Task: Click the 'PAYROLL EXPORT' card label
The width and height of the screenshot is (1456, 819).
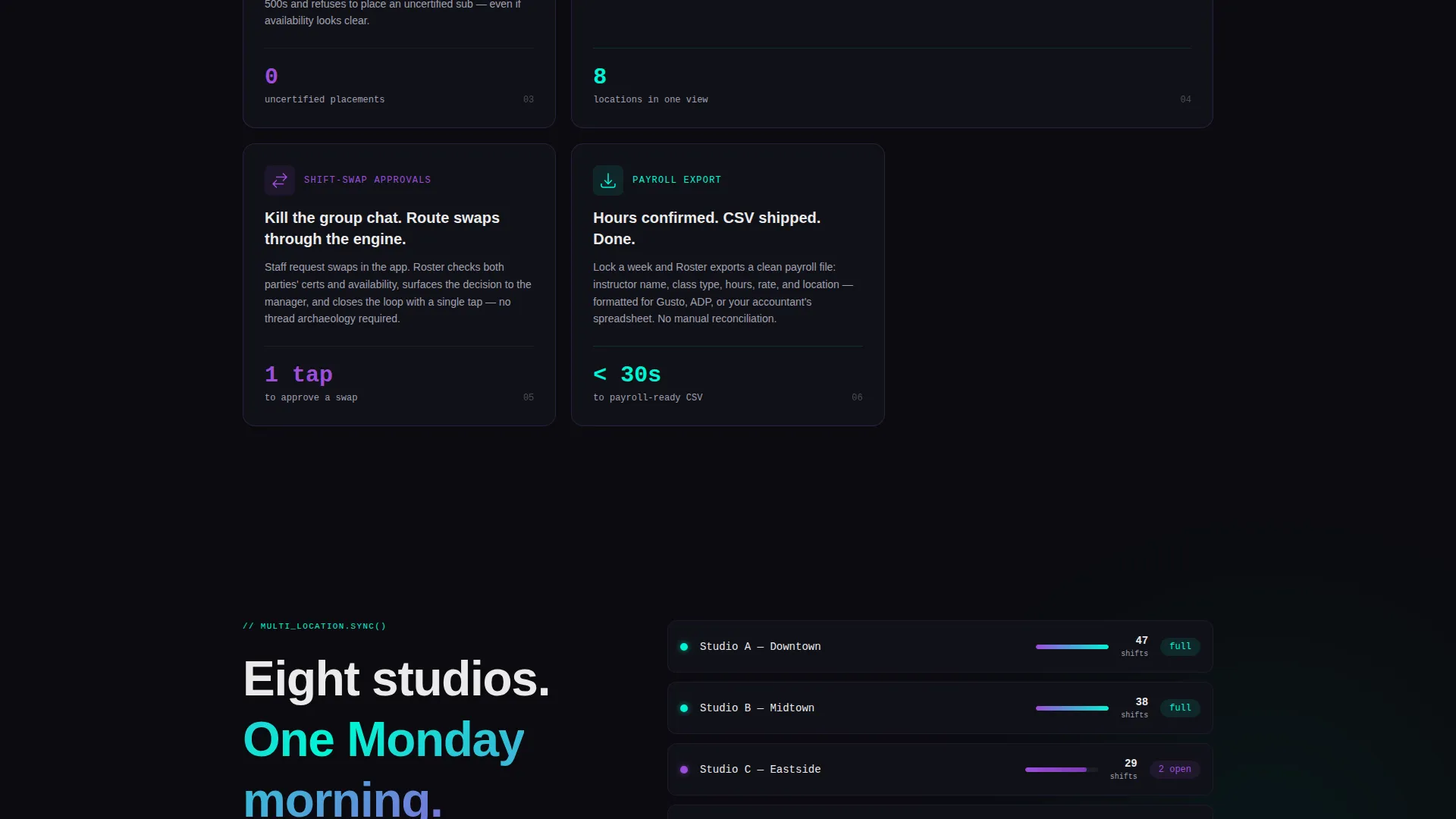Action: tap(676, 180)
